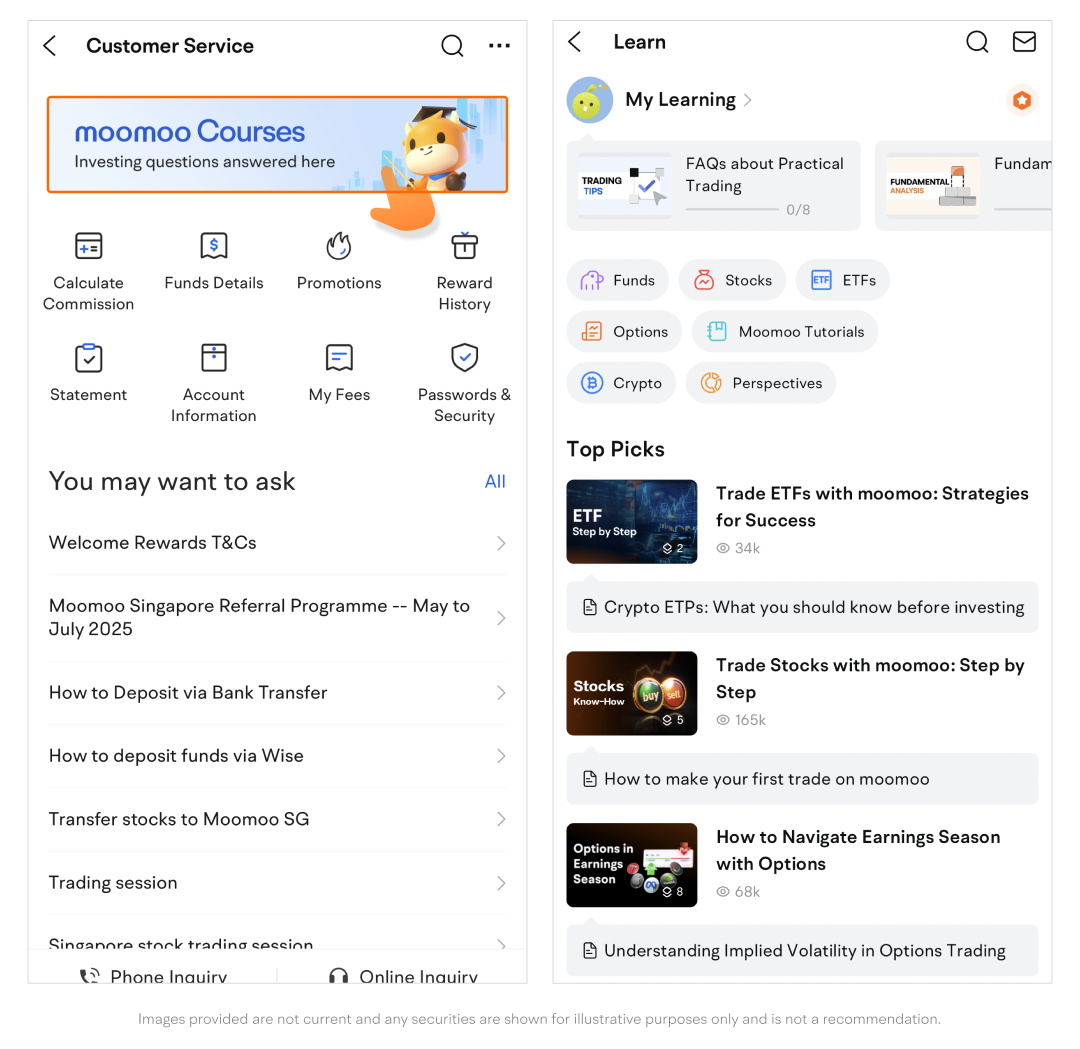Open My Learning chevron
1080x1049 pixels.
coord(748,100)
